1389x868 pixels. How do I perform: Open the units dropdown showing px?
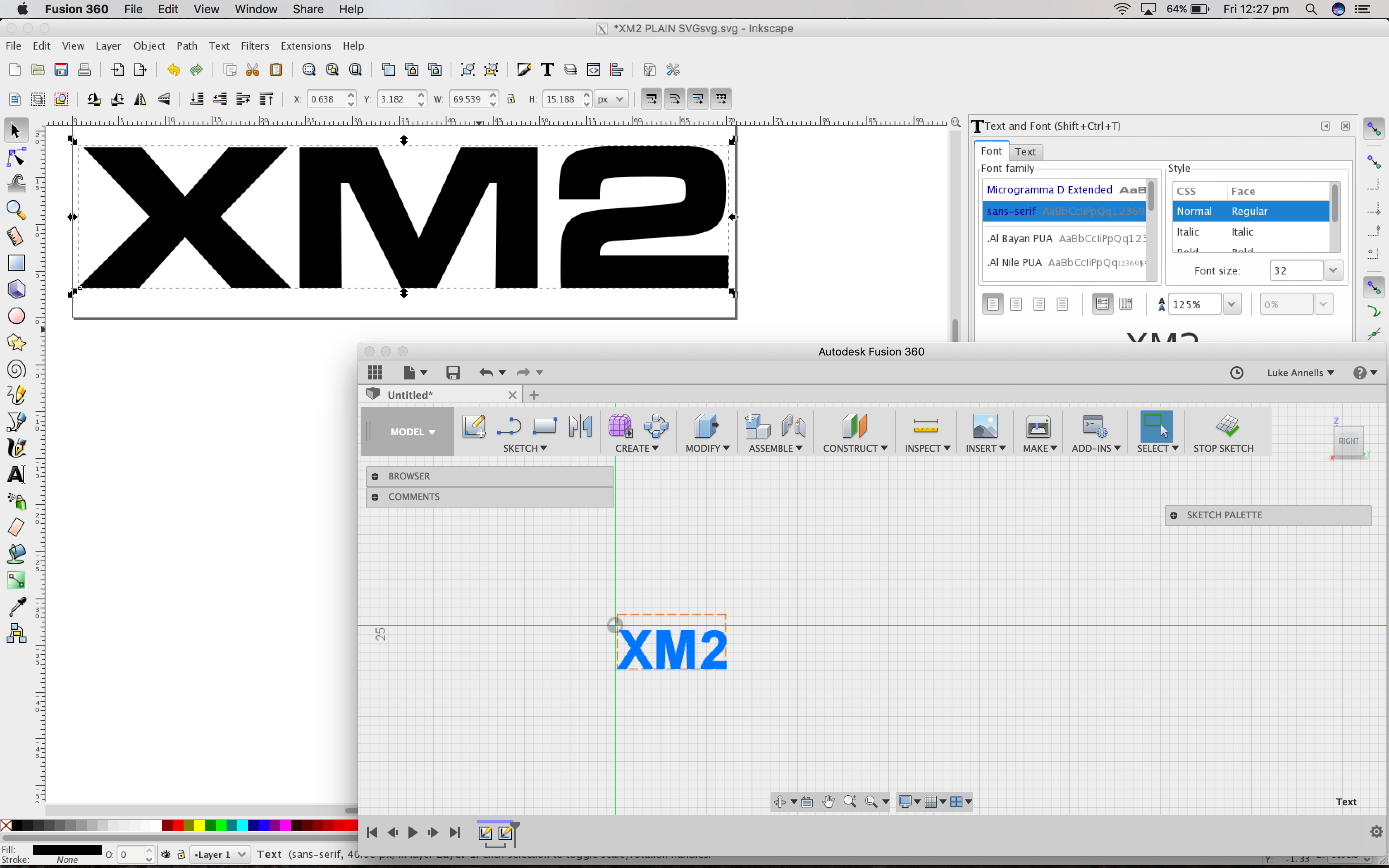tap(611, 99)
